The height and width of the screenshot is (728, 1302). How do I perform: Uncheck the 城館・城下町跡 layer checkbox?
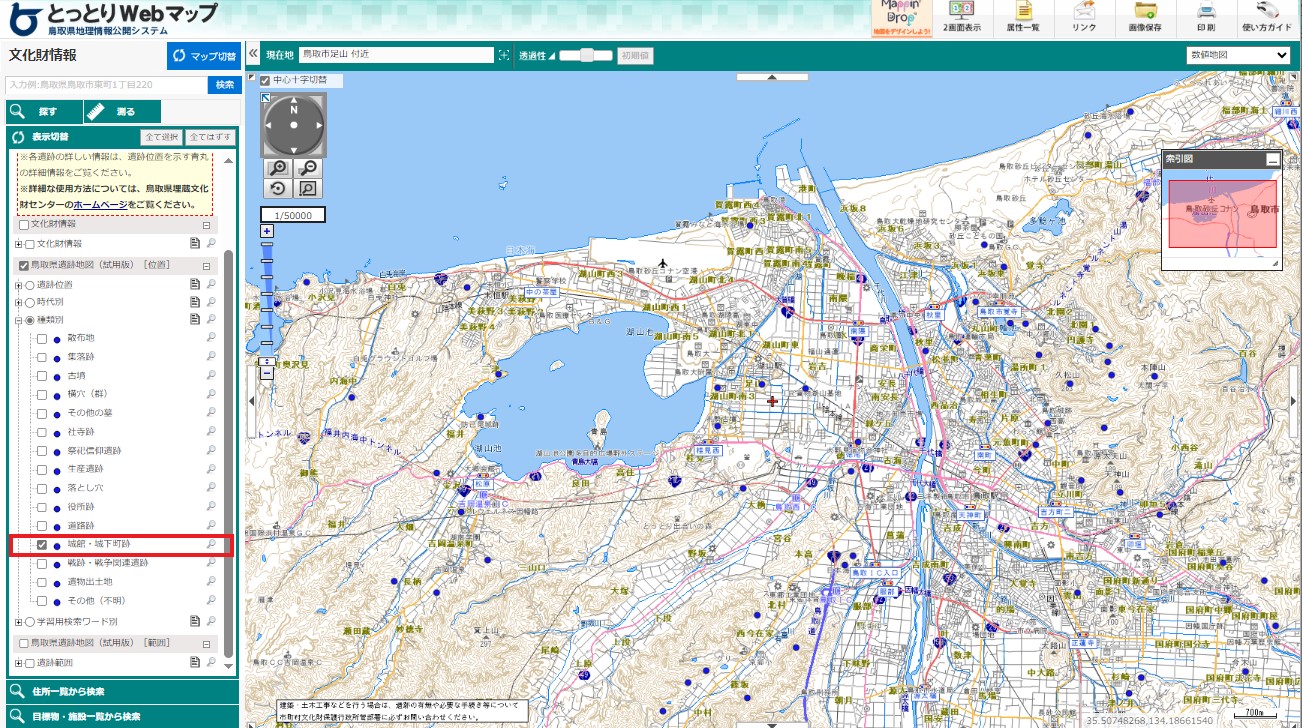(42, 545)
